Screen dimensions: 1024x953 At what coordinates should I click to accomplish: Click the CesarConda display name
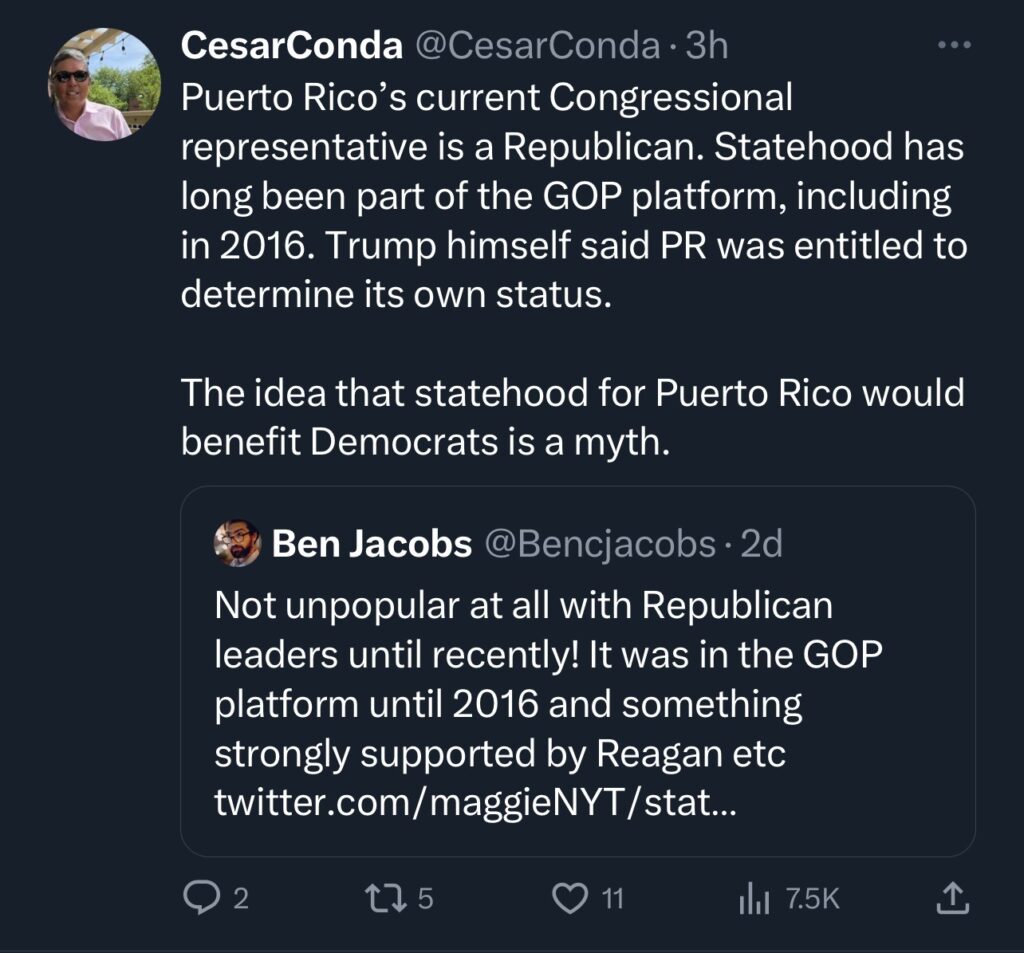coord(292,46)
